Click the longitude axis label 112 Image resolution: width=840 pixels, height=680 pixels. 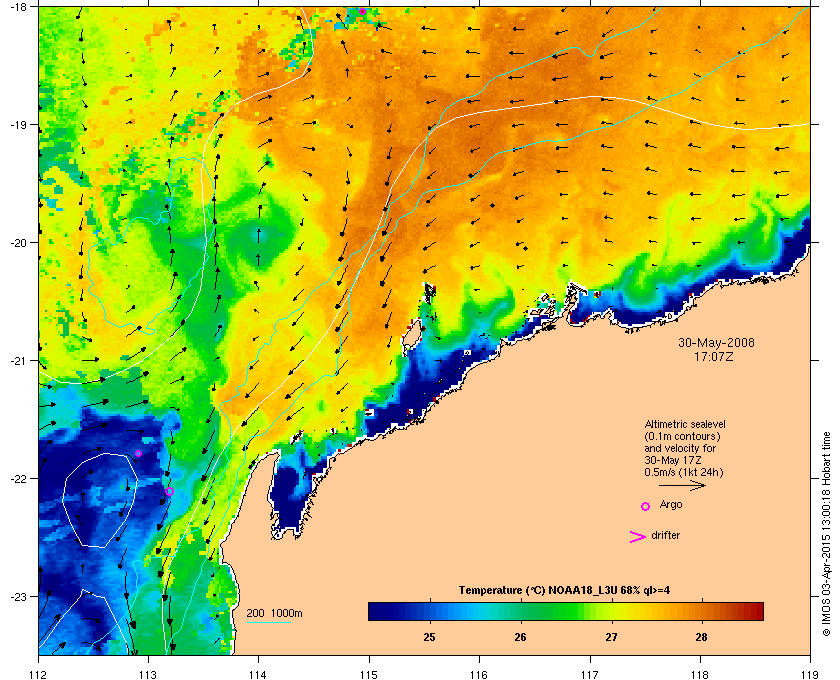[39, 674]
